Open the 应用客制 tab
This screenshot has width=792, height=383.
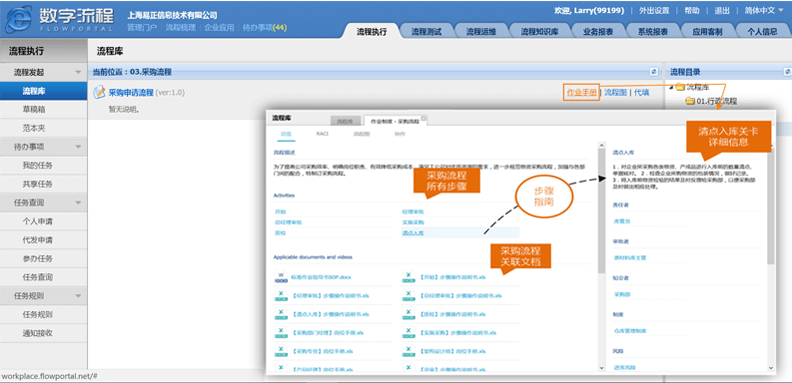coord(707,31)
